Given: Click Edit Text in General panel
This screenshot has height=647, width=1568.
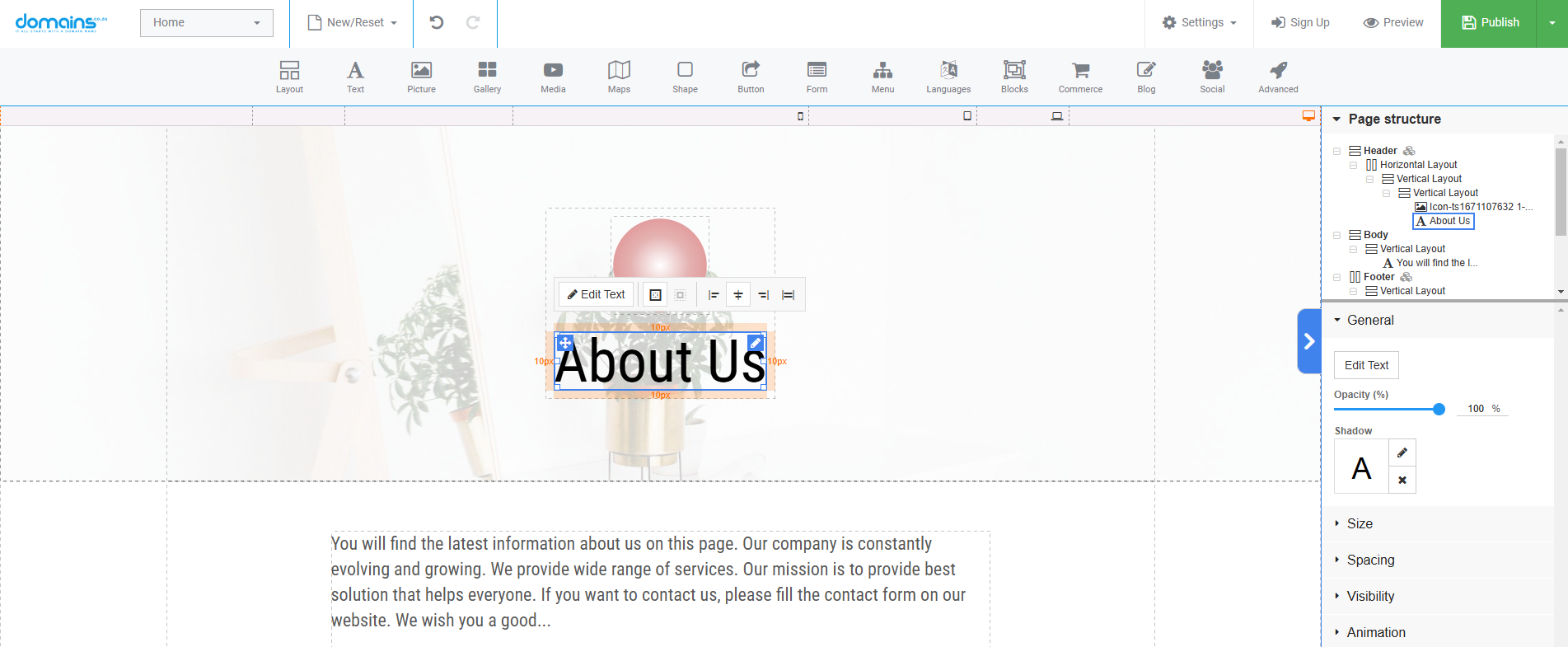Looking at the screenshot, I should coord(1366,365).
